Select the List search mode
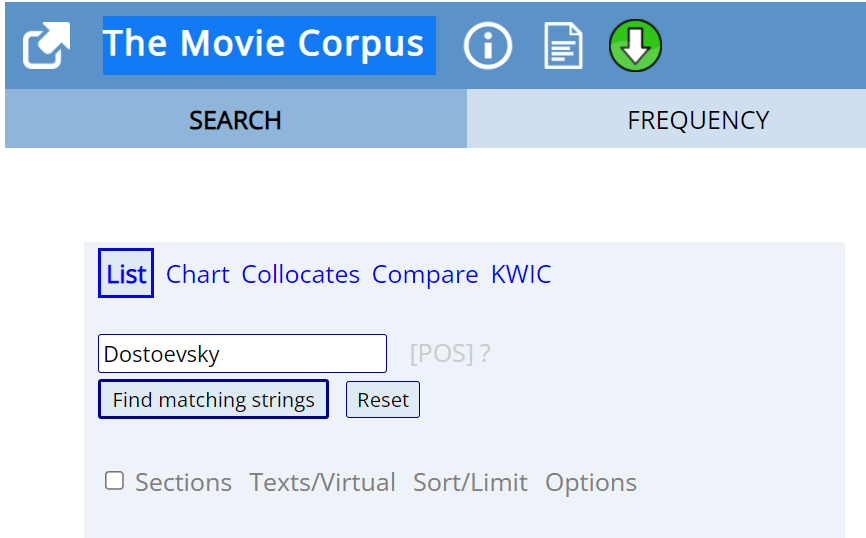 click(x=126, y=274)
